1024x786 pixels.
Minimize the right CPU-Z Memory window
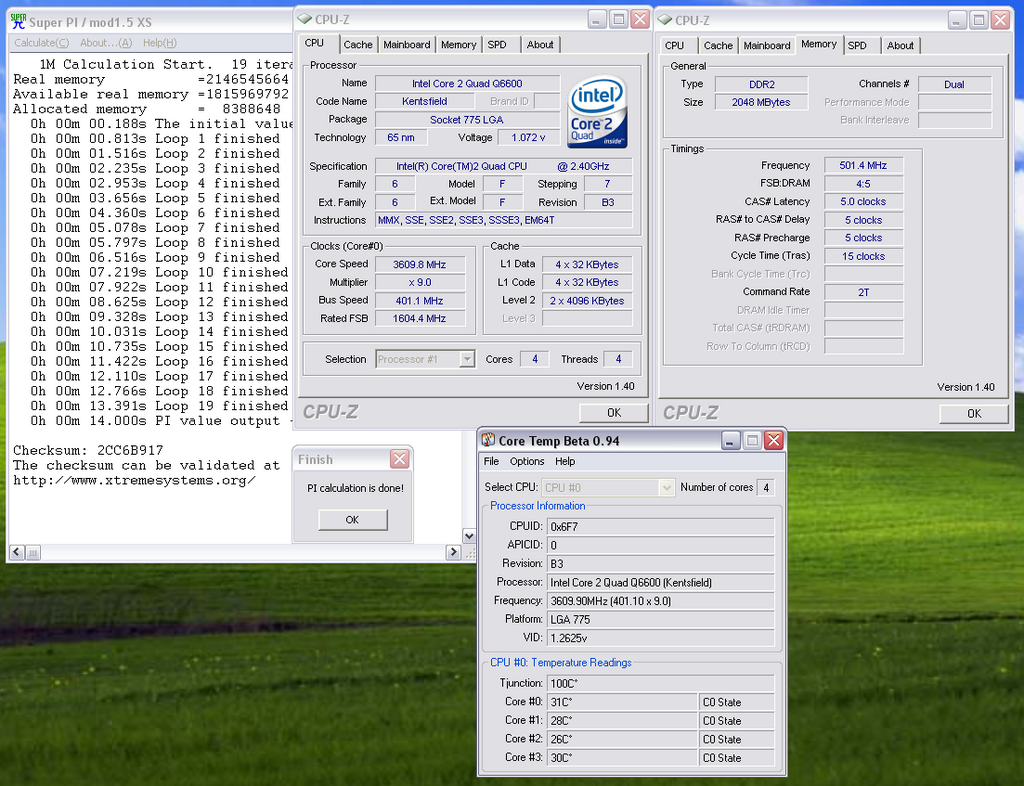click(957, 20)
